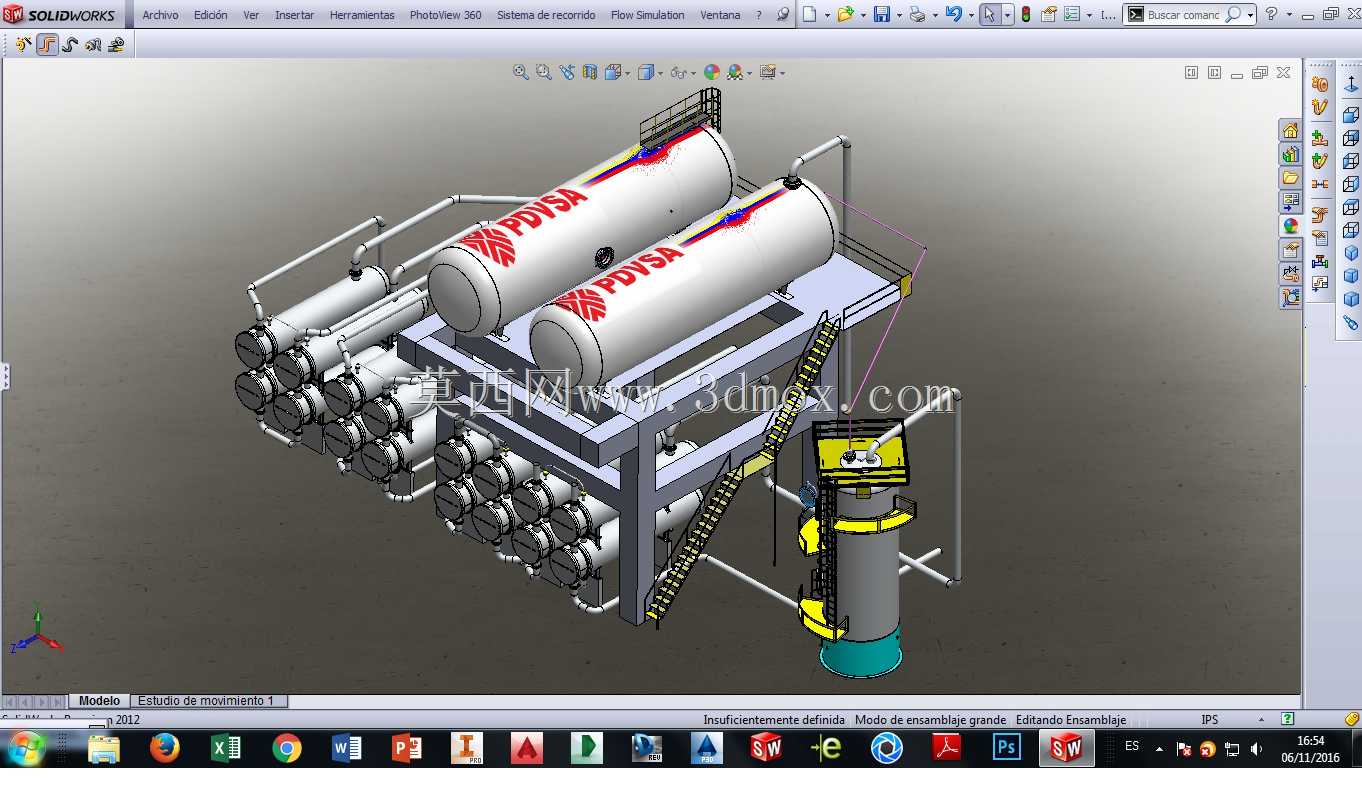
Task: Open Appearances color ball task pane tab
Action: point(1291,226)
